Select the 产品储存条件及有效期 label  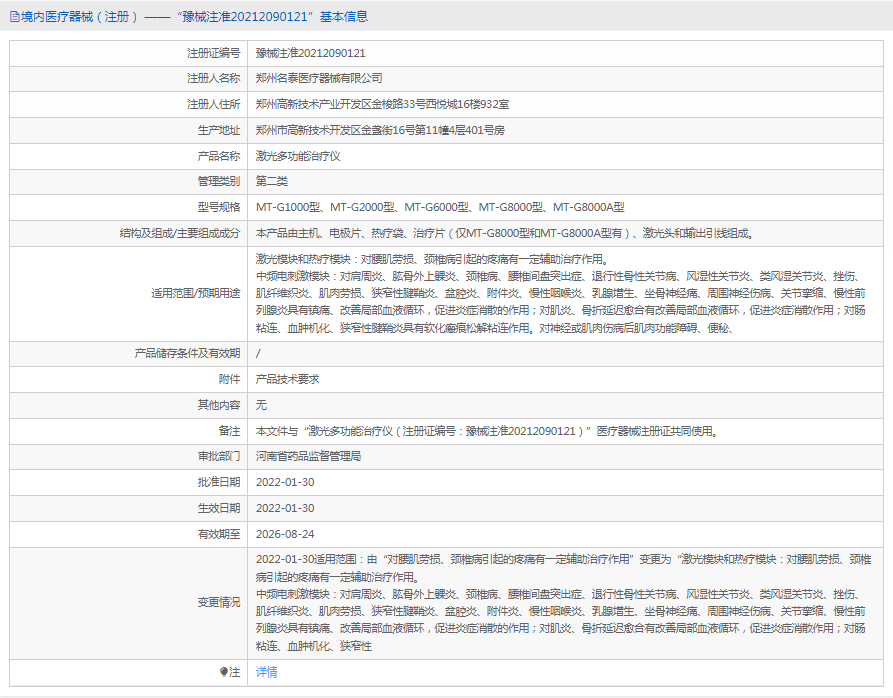click(187, 354)
